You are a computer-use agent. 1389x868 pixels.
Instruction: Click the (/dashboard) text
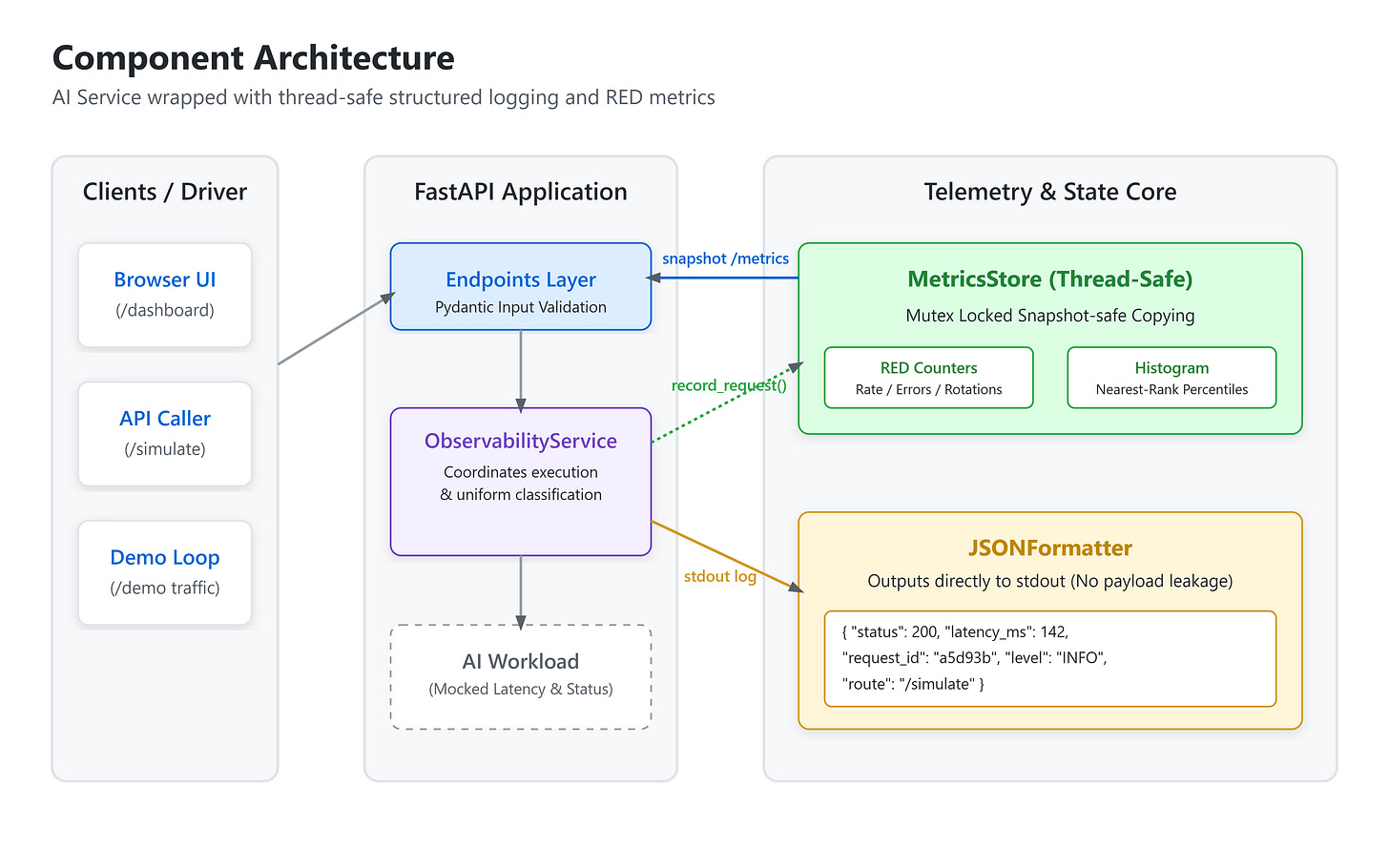pyautogui.click(x=165, y=310)
